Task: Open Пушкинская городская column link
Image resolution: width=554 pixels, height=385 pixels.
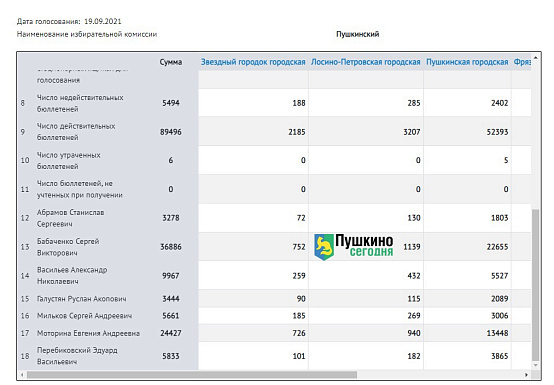Action: click(x=467, y=62)
